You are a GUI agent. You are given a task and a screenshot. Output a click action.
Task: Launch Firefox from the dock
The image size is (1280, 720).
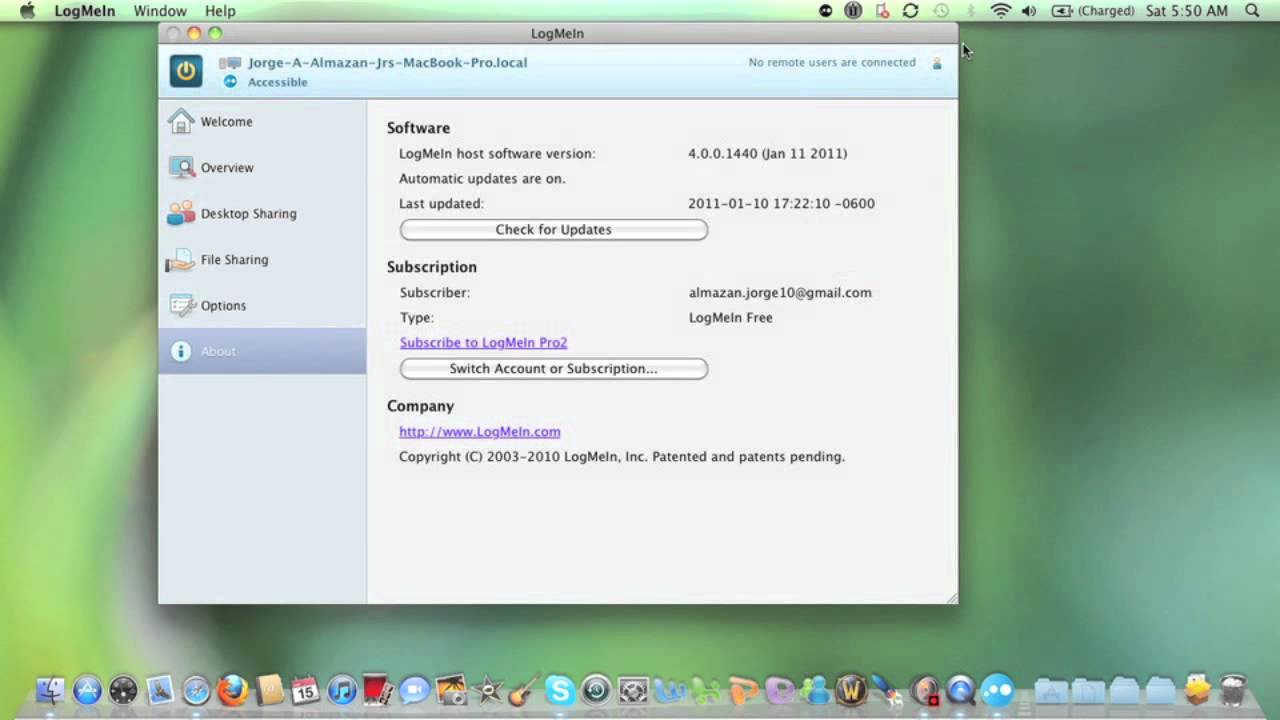pos(233,690)
